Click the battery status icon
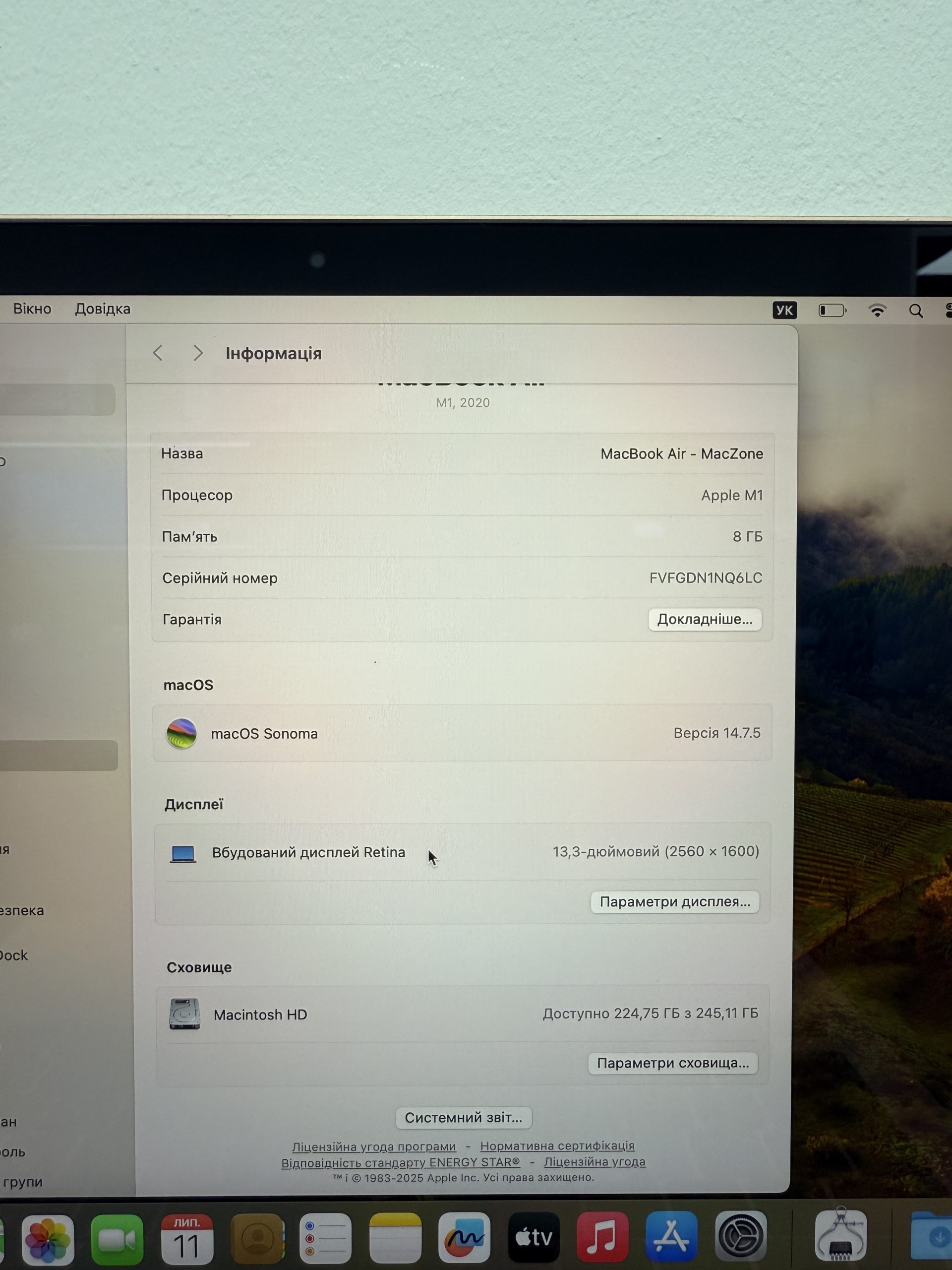This screenshot has height=1270, width=952. pyautogui.click(x=832, y=311)
